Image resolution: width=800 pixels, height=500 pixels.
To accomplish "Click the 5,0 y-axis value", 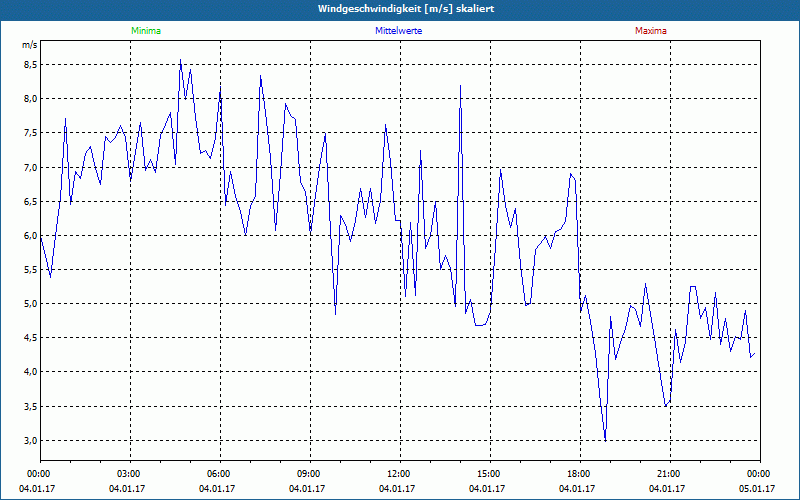I will (31, 304).
